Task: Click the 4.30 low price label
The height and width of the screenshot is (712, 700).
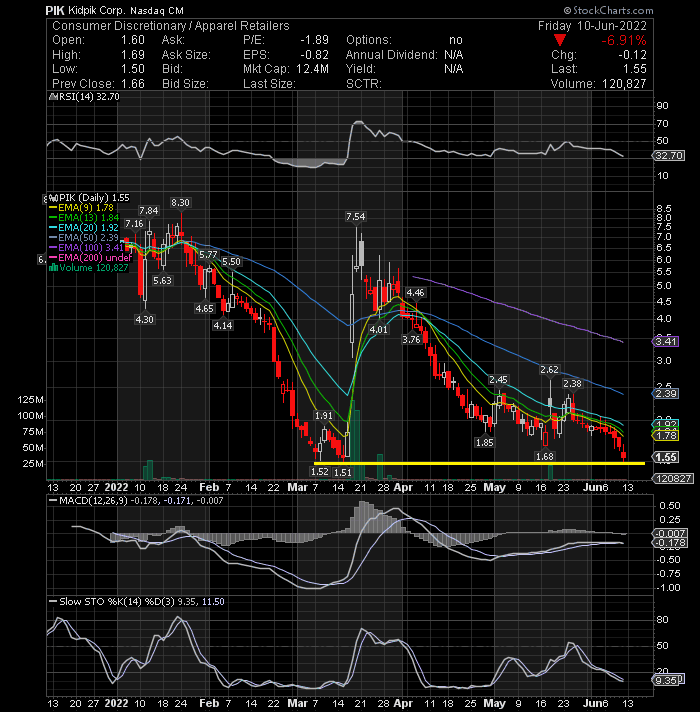Action: (144, 320)
